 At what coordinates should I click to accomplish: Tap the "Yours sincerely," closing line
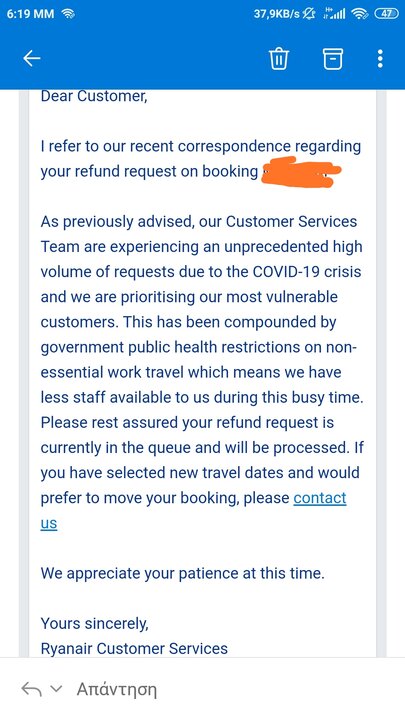95,624
